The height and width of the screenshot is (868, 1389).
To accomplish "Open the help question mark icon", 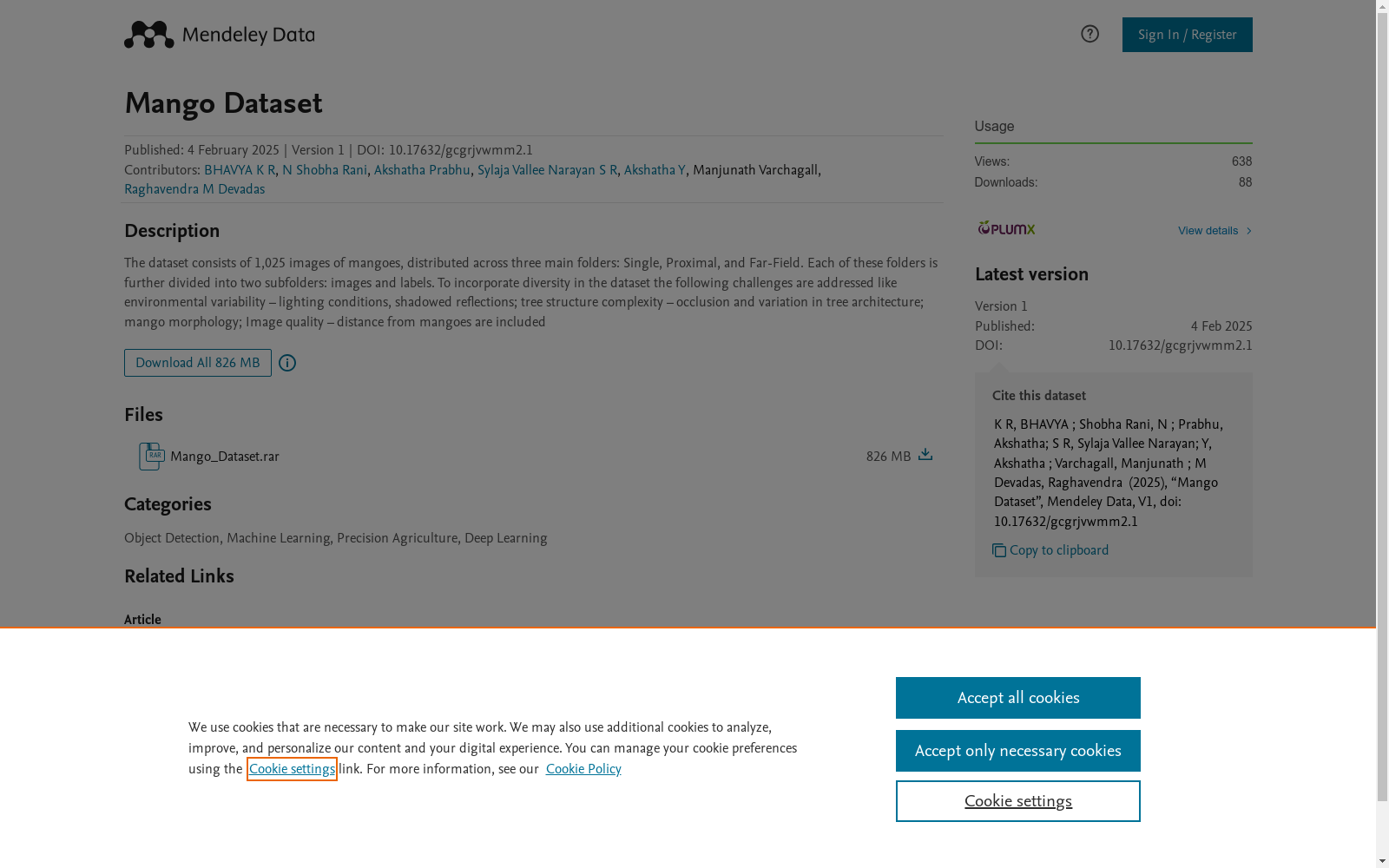I will (1089, 34).
